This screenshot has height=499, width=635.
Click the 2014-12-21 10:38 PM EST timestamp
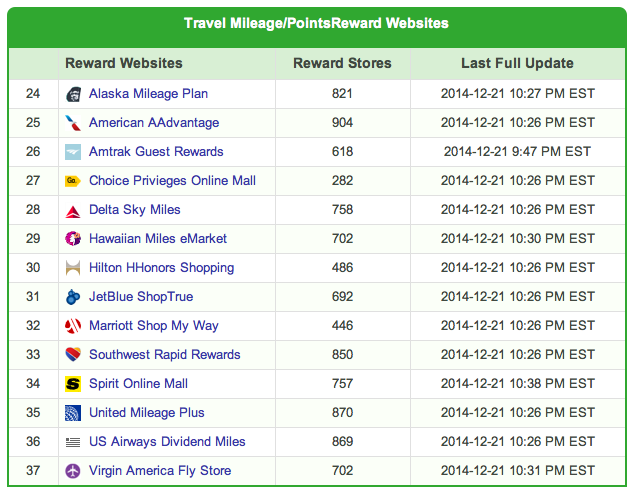518,384
